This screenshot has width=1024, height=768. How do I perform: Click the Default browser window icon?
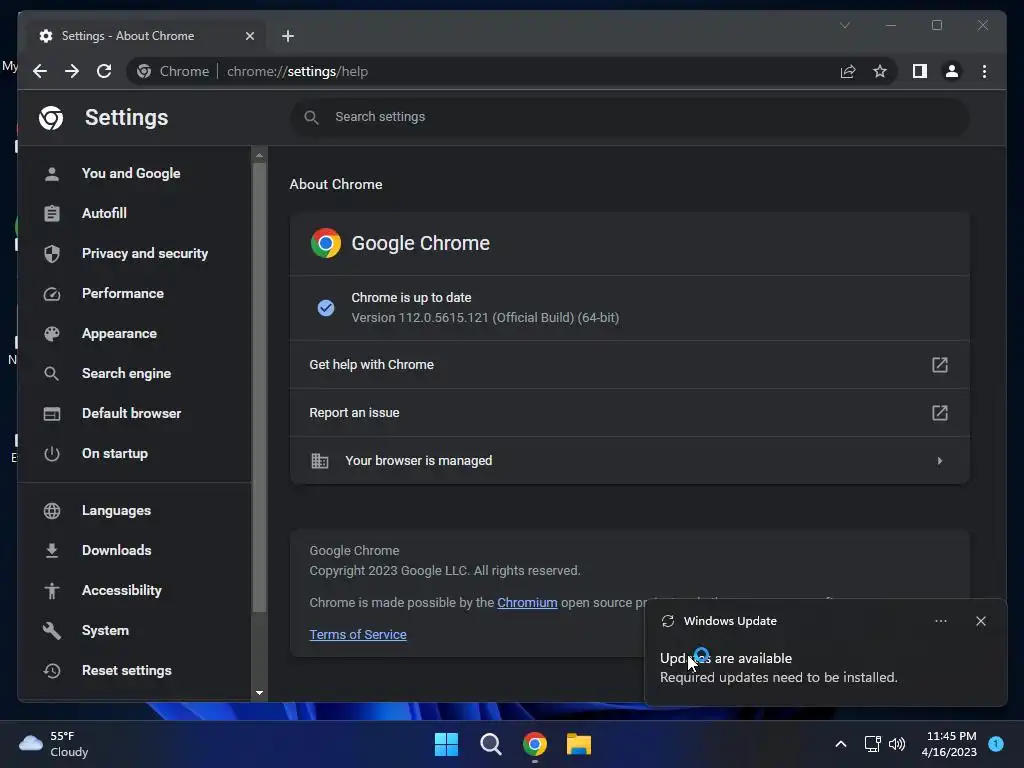(x=52, y=413)
